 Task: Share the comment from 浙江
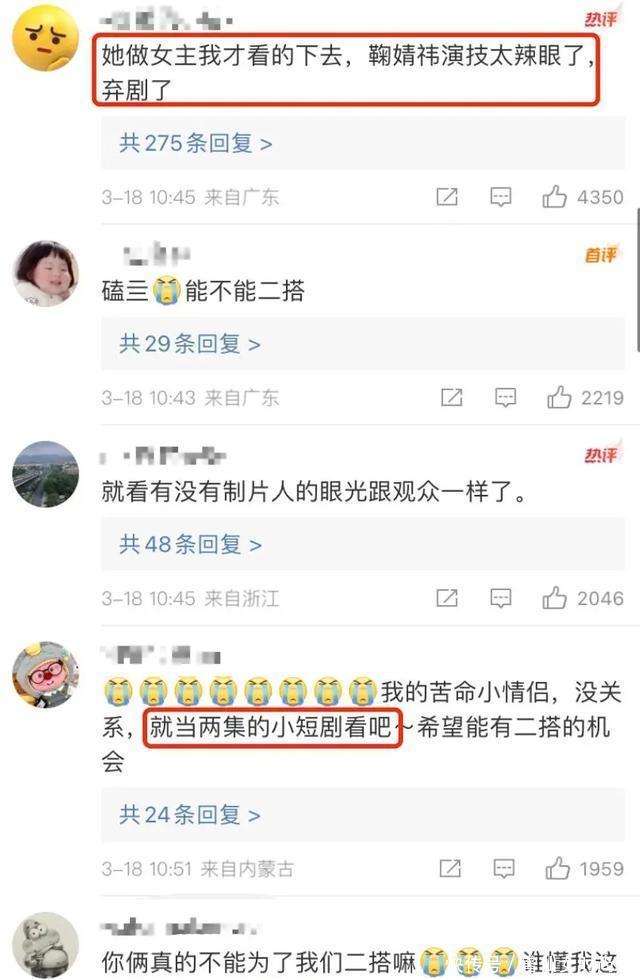446,598
